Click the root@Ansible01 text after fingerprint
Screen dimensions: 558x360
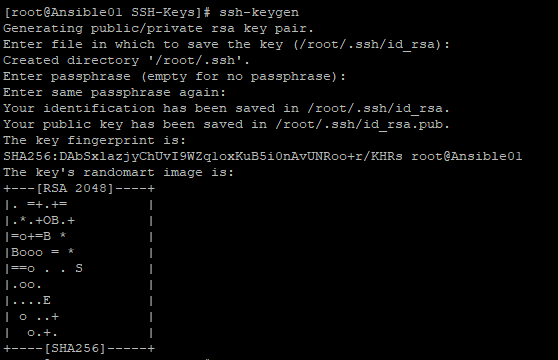(x=467, y=157)
